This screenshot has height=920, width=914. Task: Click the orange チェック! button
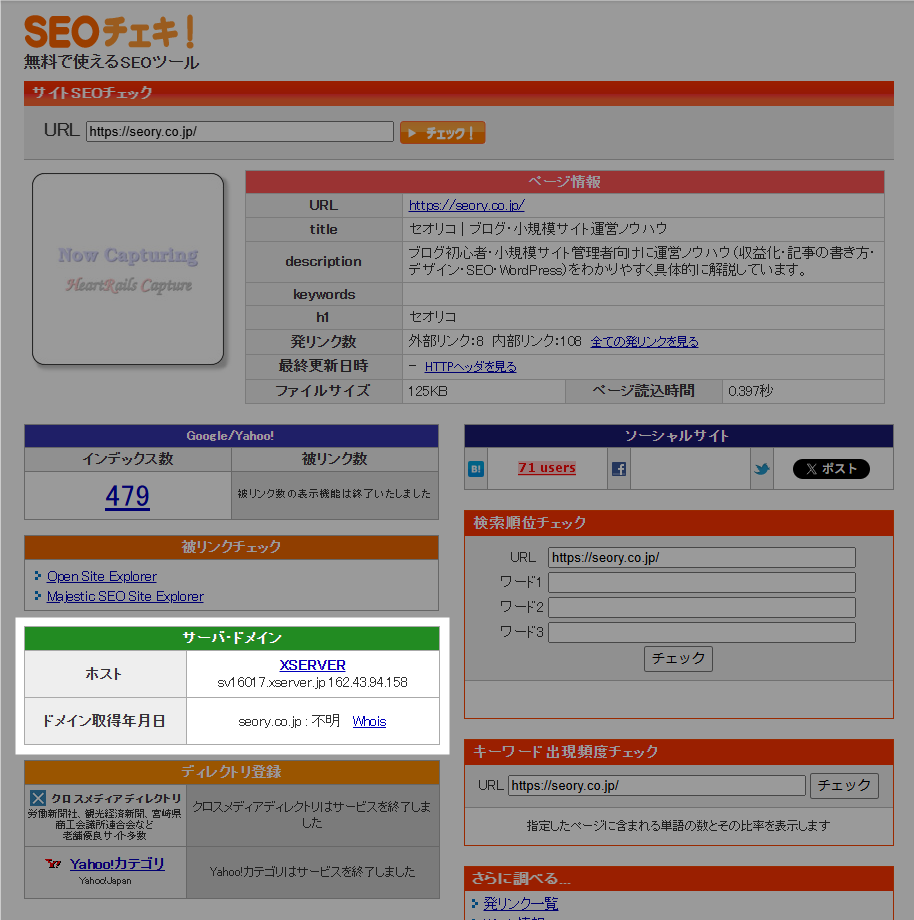point(442,133)
